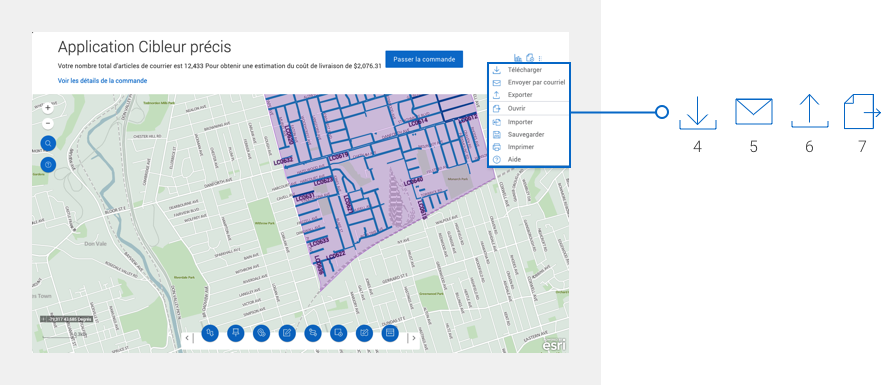
Task: Click the up-down arrows tool in bottom toolbar
Action: point(210,333)
